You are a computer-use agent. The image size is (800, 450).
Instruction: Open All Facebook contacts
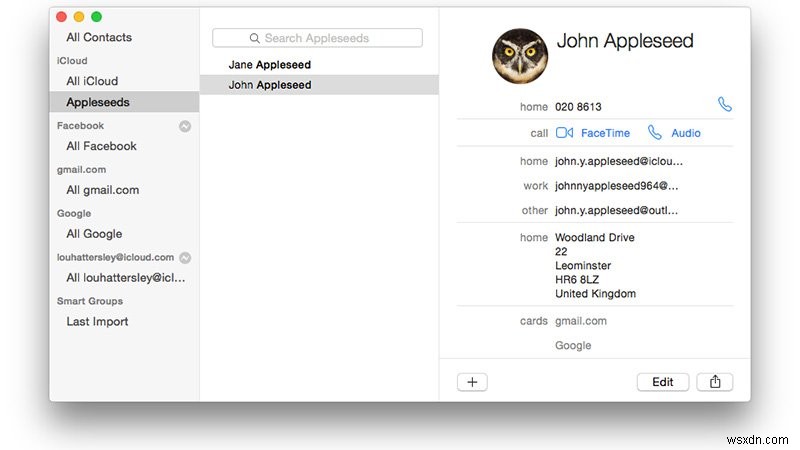click(x=101, y=146)
